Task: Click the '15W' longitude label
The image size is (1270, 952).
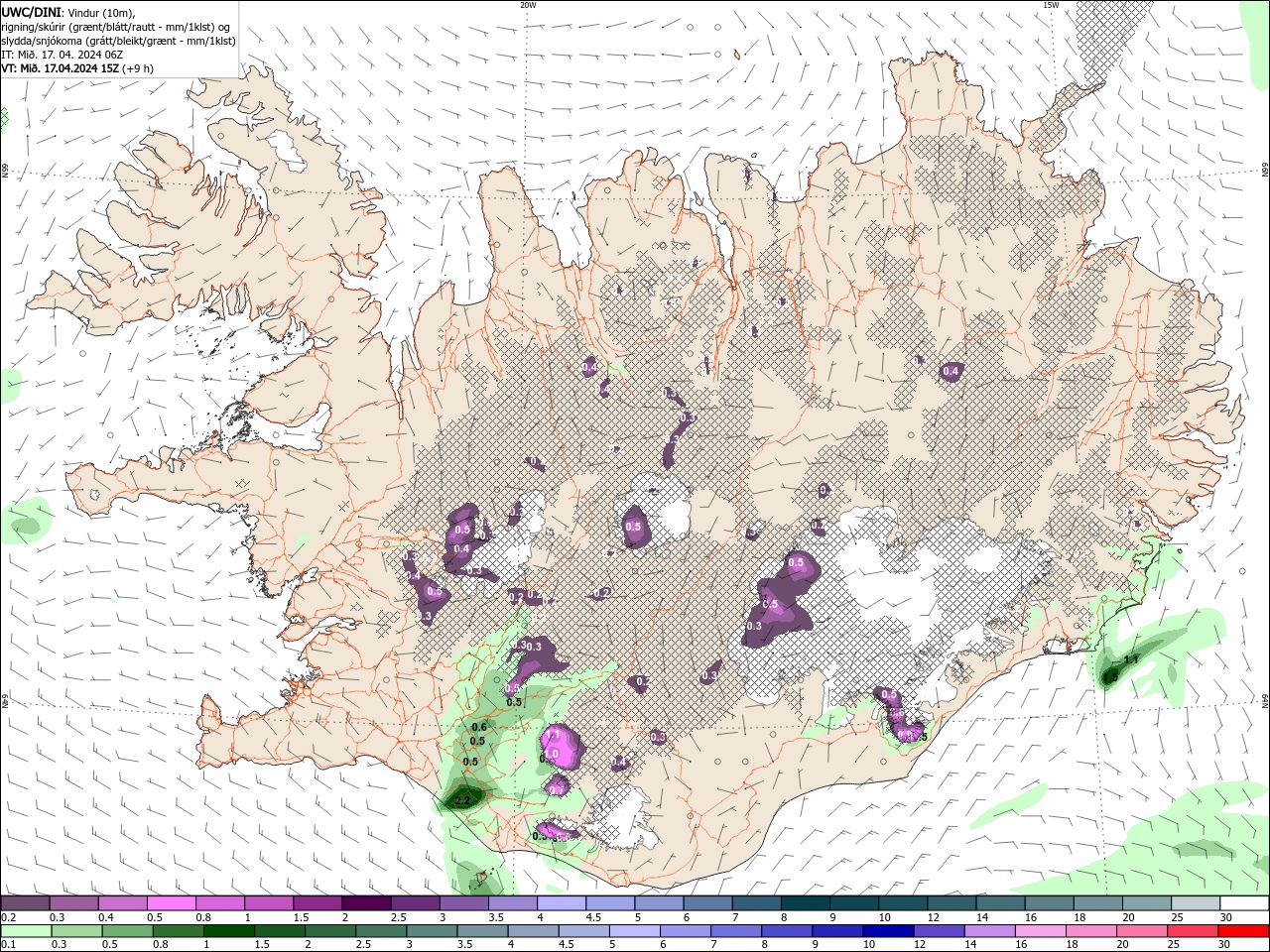Action: tap(1051, 5)
